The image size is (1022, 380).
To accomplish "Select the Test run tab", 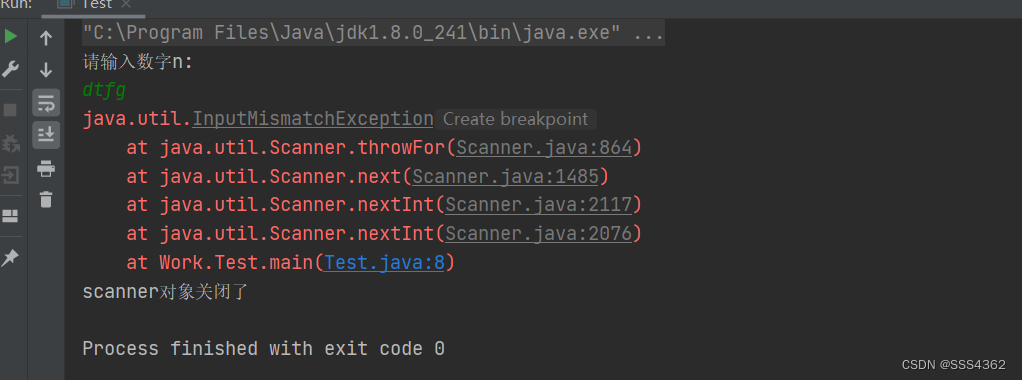I will click(x=95, y=5).
